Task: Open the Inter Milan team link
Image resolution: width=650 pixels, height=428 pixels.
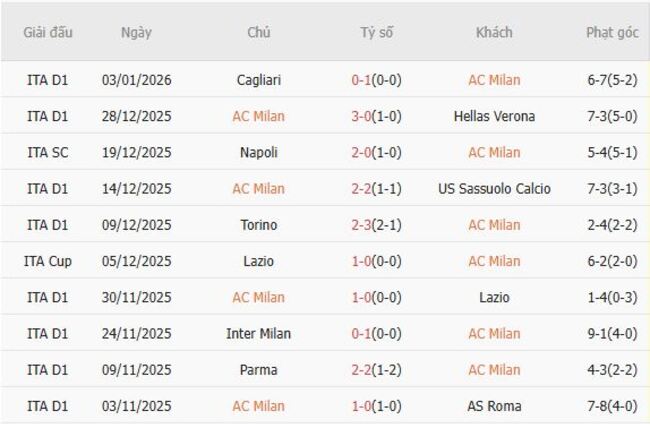Action: (259, 334)
